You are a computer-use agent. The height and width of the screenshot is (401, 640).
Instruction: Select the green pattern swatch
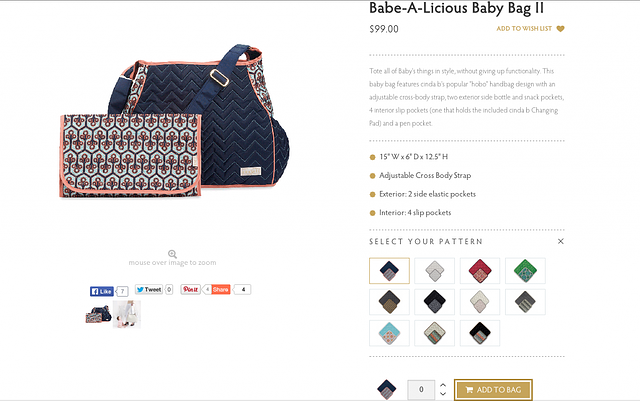524,271
